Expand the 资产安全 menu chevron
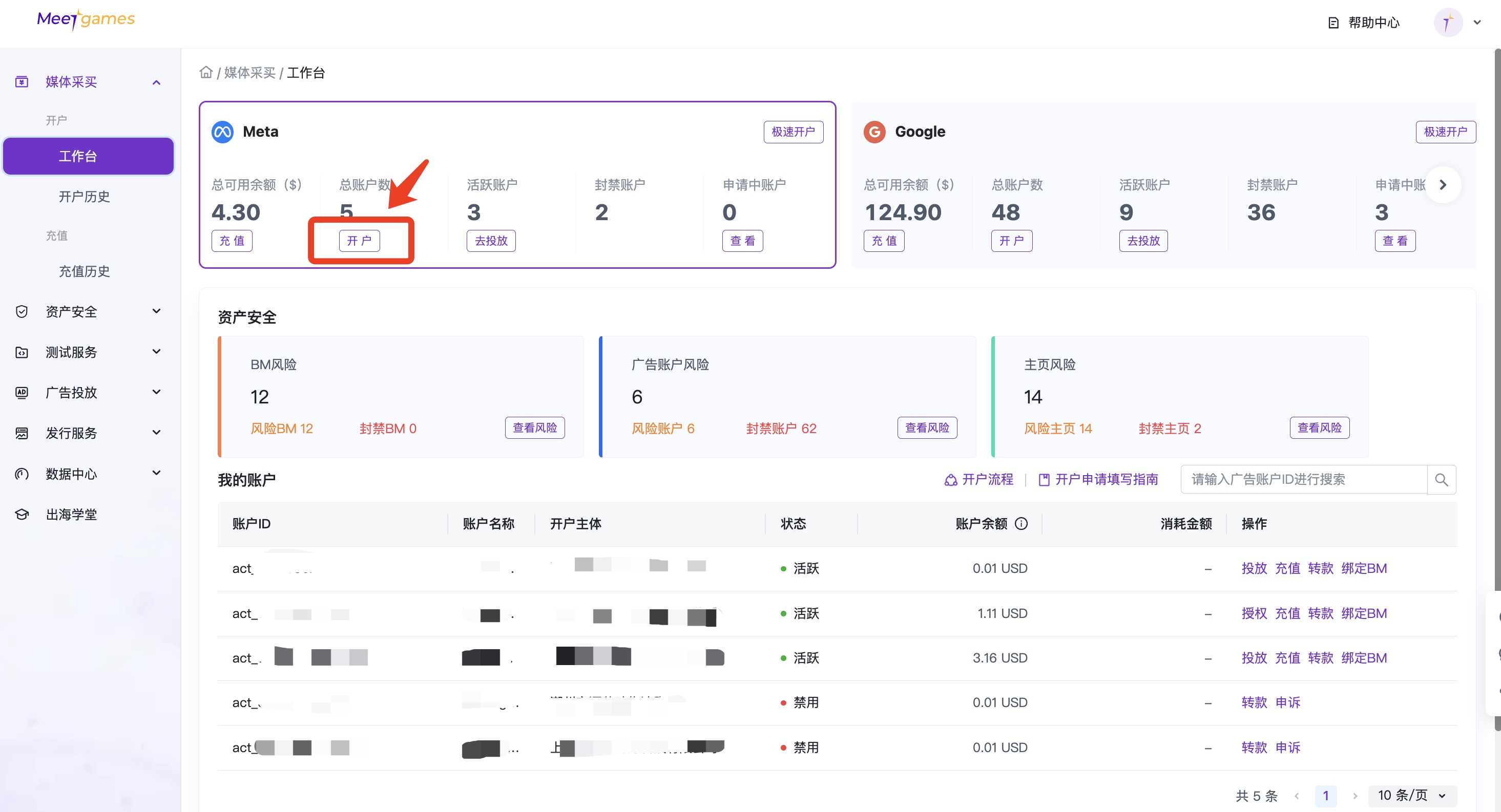Screen dimensions: 1501x812 click(156, 311)
